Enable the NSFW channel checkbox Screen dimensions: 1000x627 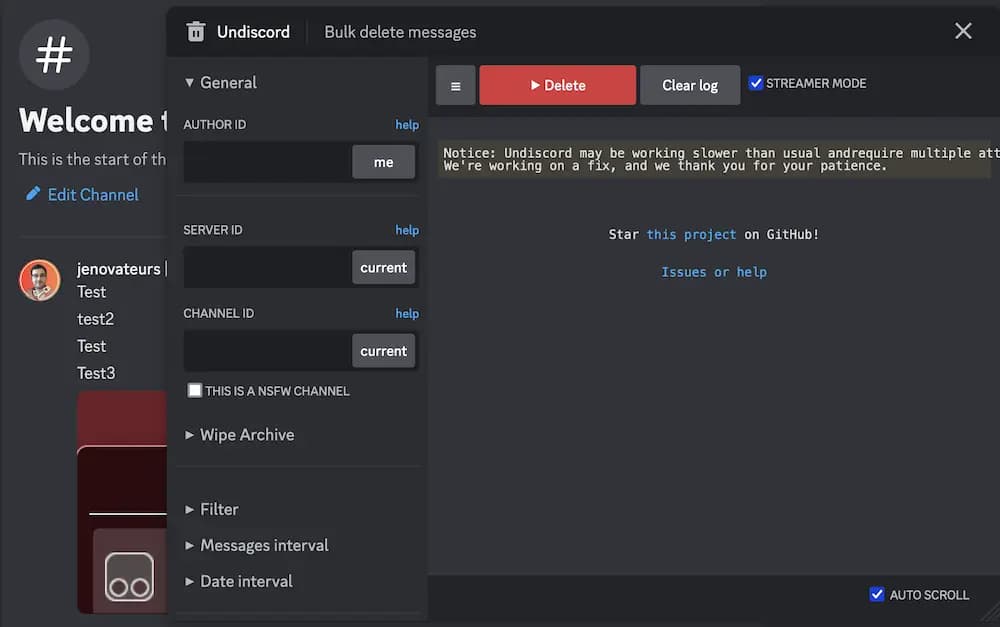(x=195, y=391)
